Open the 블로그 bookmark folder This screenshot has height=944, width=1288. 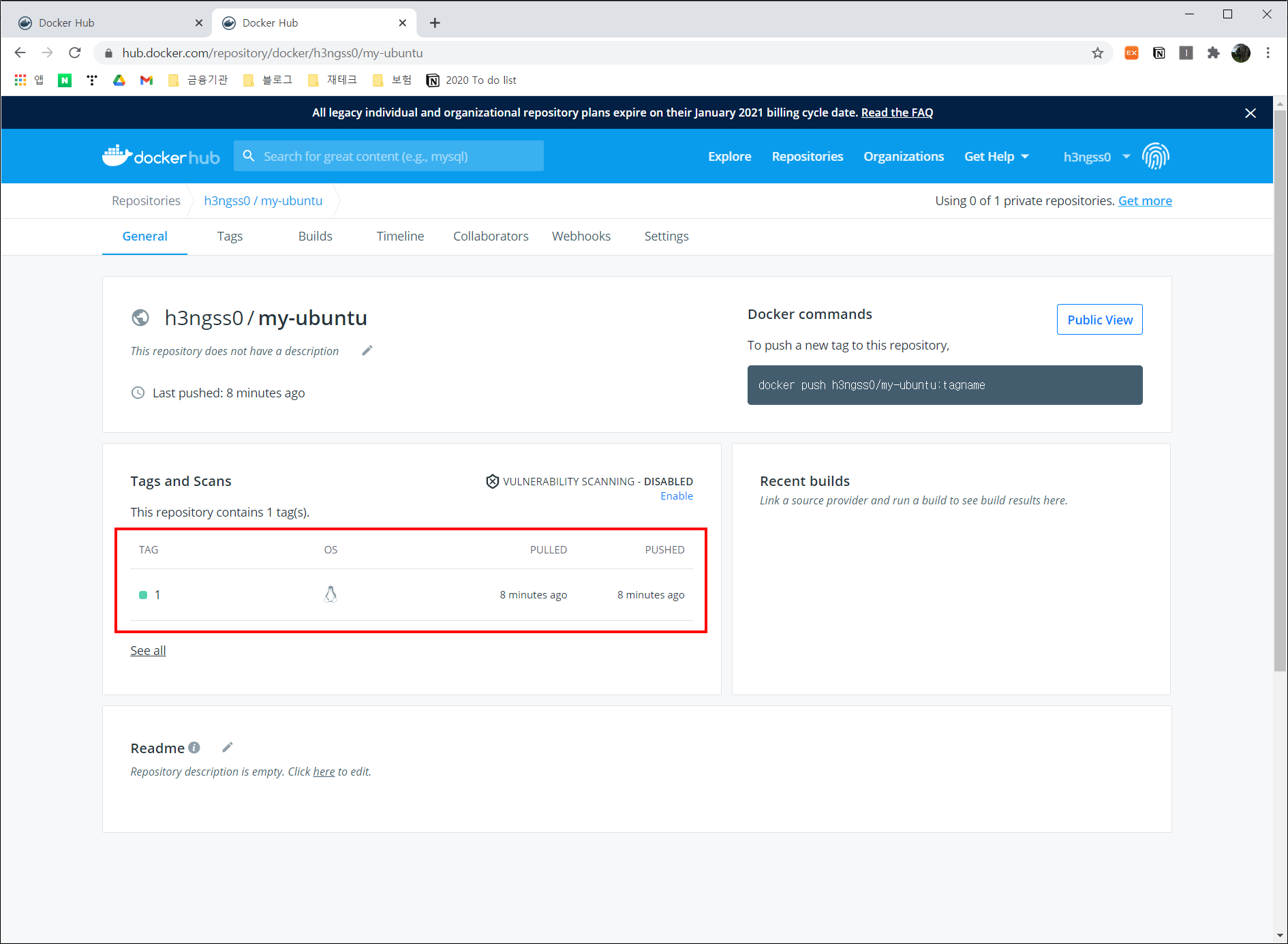[x=267, y=80]
